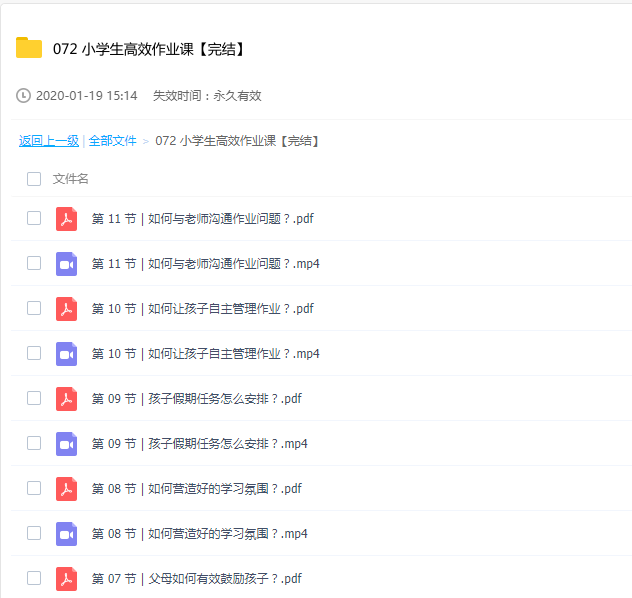The height and width of the screenshot is (598, 632).
Task: Click the folder title 072 小学生高效作业课【完结】 at top
Action: point(149,49)
